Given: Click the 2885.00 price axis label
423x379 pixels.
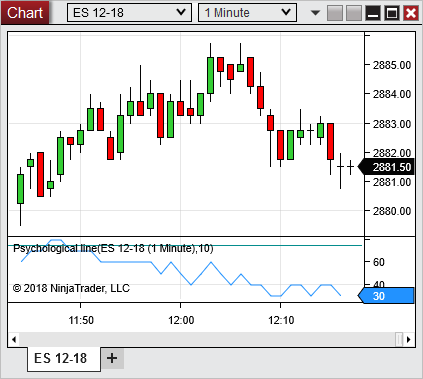Looking at the screenshot, I should (392, 65).
